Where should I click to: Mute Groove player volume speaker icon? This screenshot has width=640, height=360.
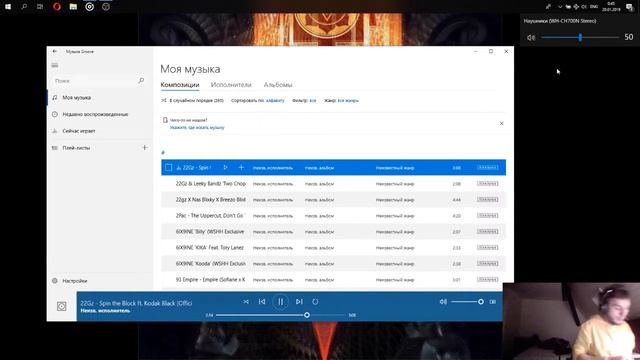pyautogui.click(x=443, y=302)
